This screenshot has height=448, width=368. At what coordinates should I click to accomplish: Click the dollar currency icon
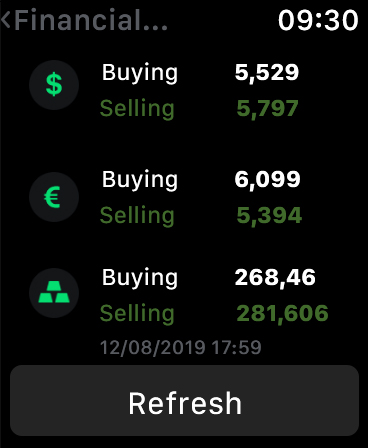click(x=54, y=85)
